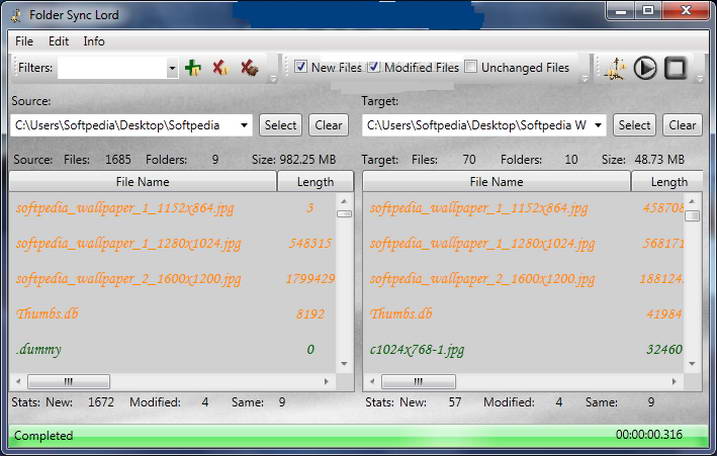Click the target list vertical scrollbar thumb
Screen dimensions: 717x456
692,215
